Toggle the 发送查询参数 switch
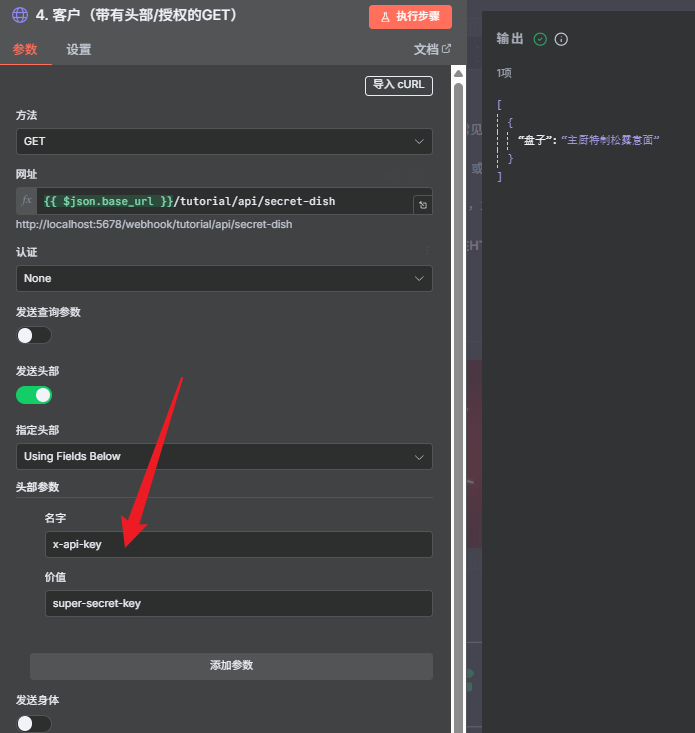695x733 pixels. coord(34,335)
